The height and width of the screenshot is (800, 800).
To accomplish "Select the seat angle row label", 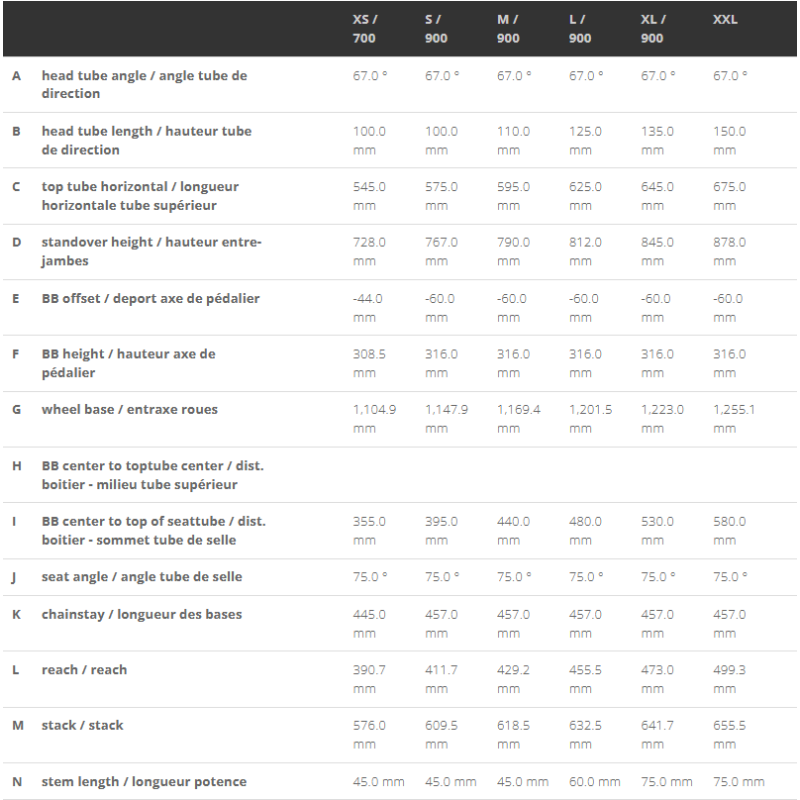I will [x=141, y=577].
